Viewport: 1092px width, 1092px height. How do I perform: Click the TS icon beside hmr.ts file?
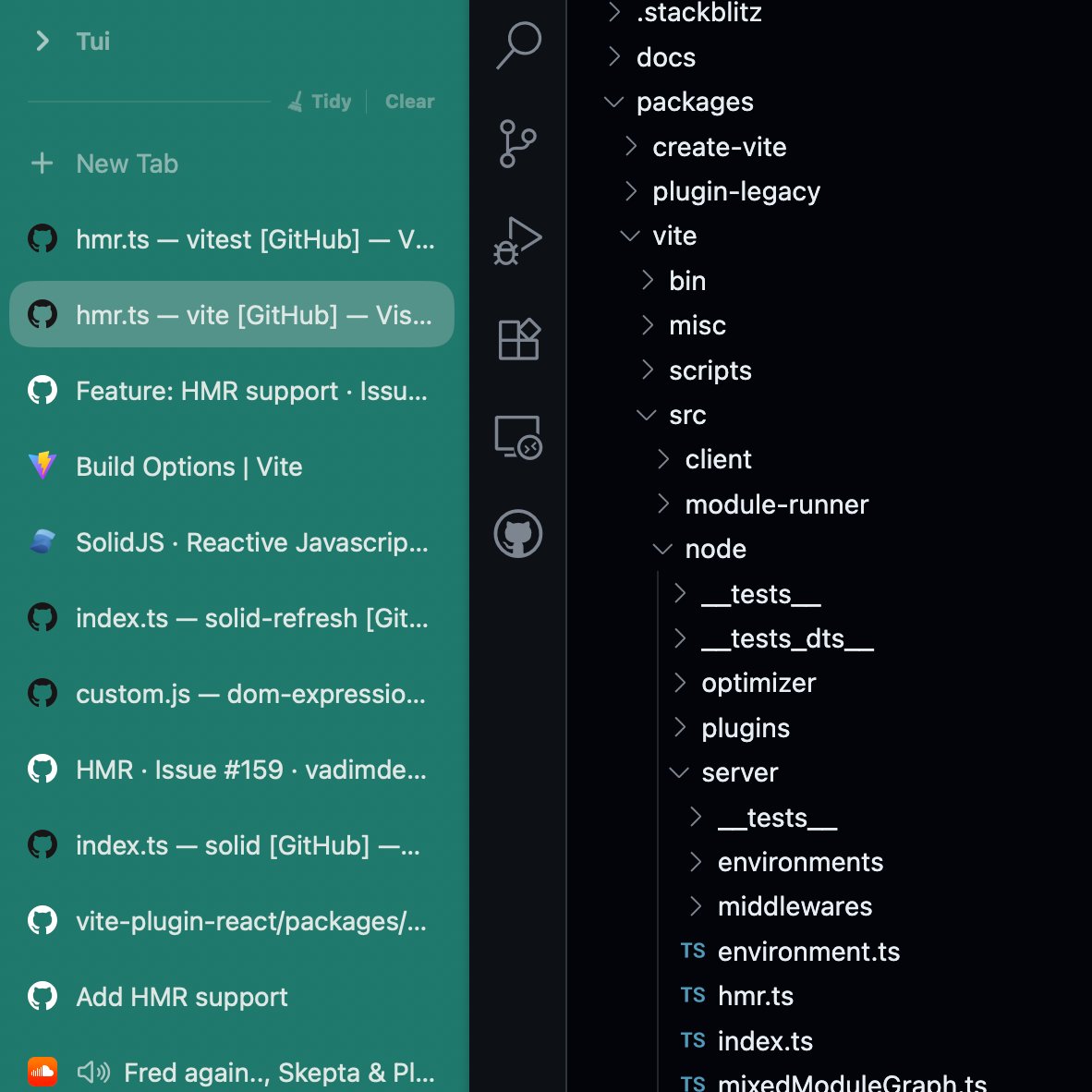[692, 995]
